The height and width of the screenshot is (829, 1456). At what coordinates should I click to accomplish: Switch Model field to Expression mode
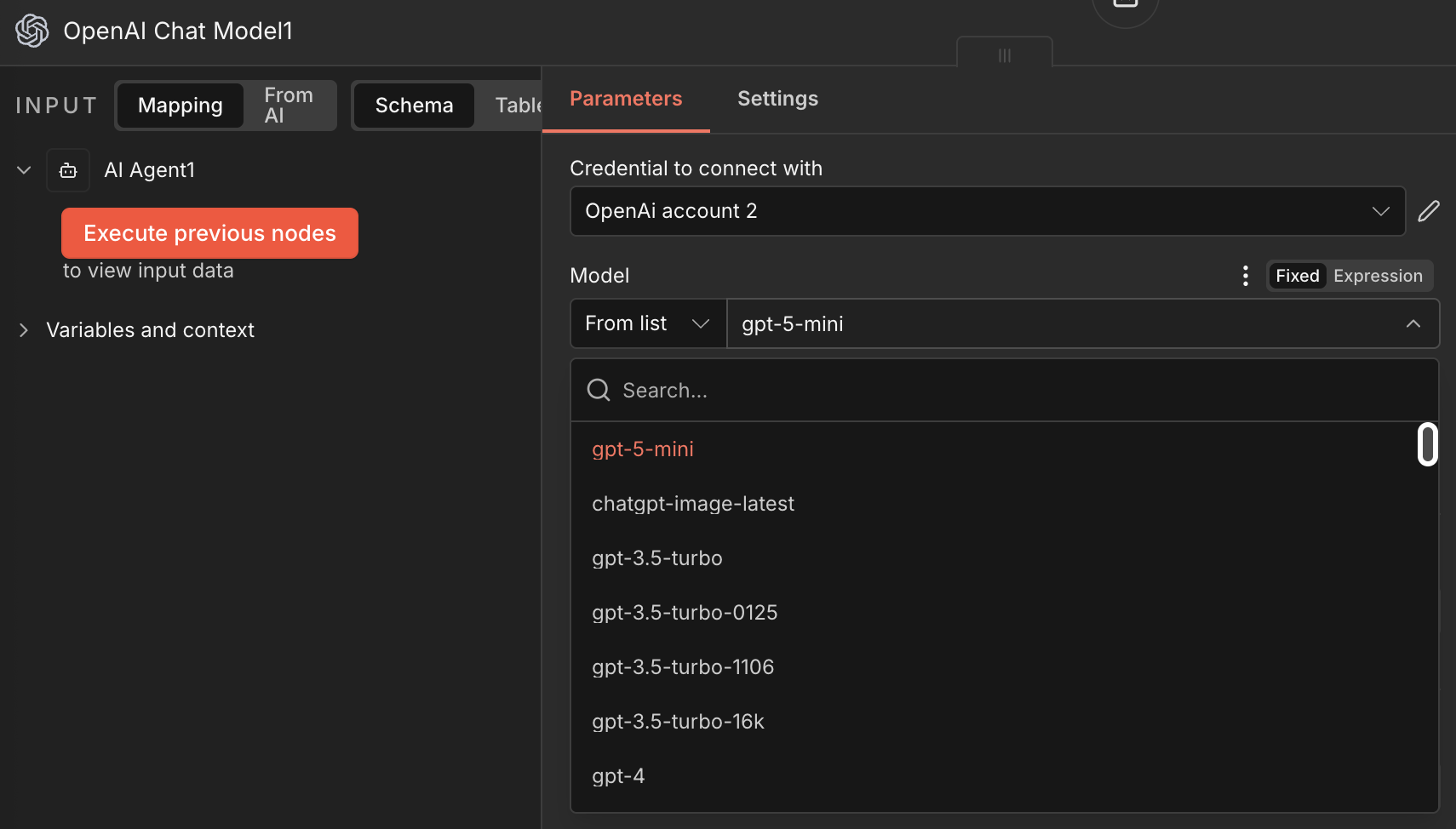pos(1378,276)
